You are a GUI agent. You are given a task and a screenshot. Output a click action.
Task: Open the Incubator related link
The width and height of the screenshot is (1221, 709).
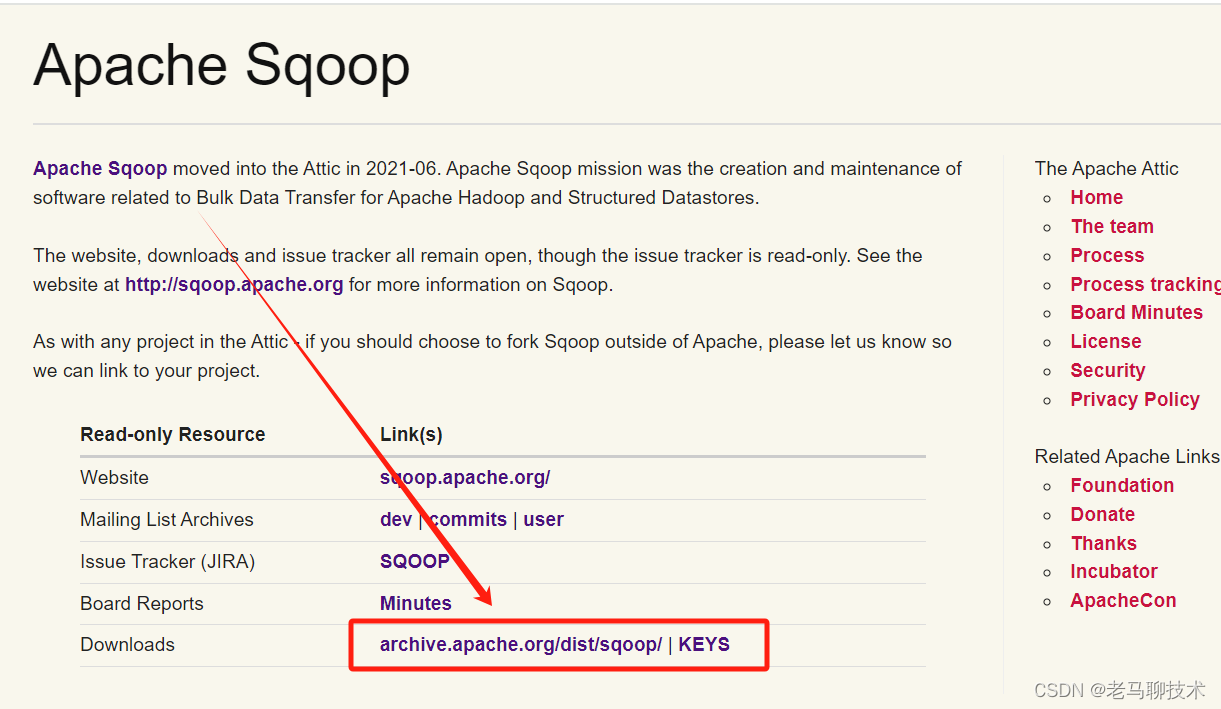(x=1114, y=571)
